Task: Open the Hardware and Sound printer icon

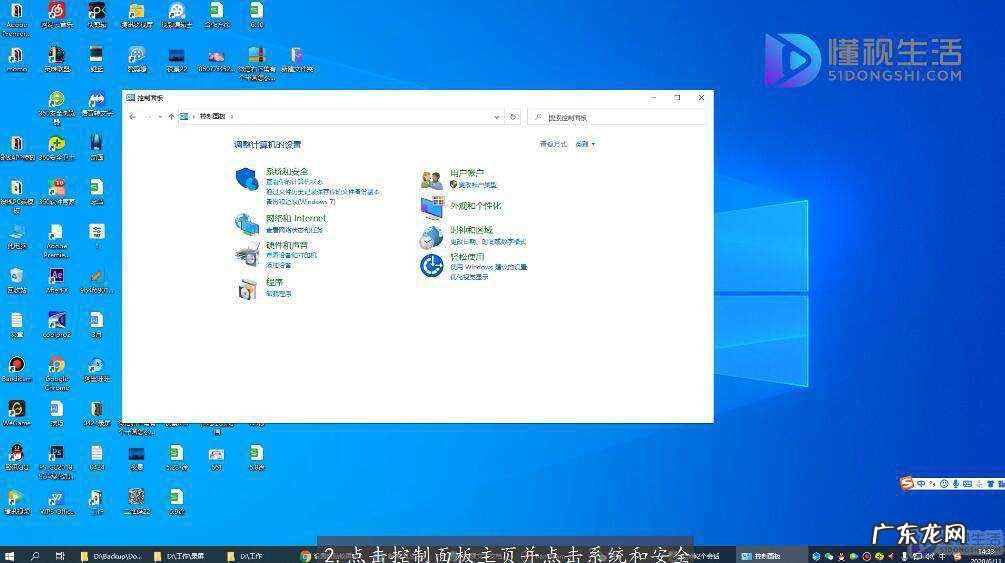Action: click(246, 254)
